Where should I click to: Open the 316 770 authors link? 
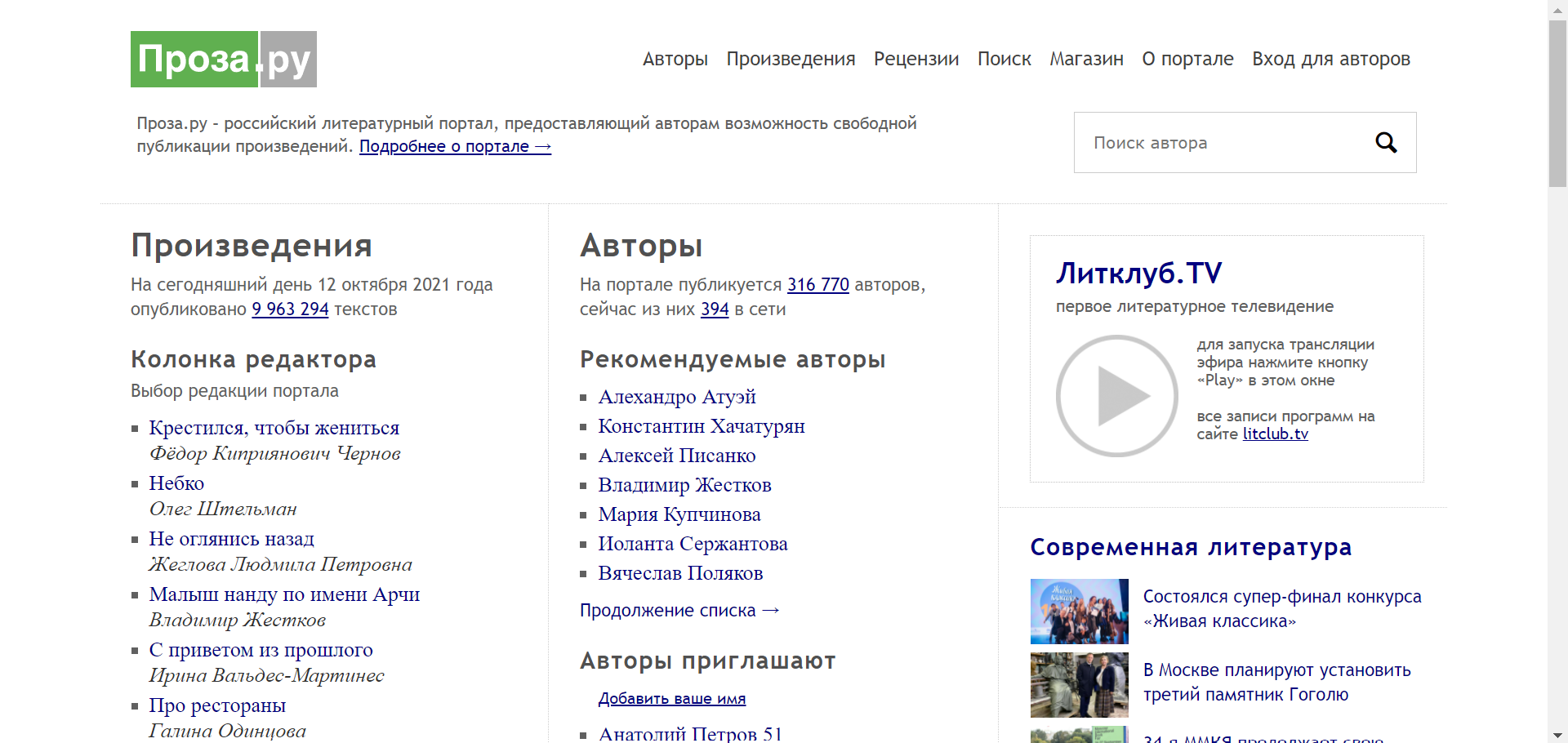point(818,285)
